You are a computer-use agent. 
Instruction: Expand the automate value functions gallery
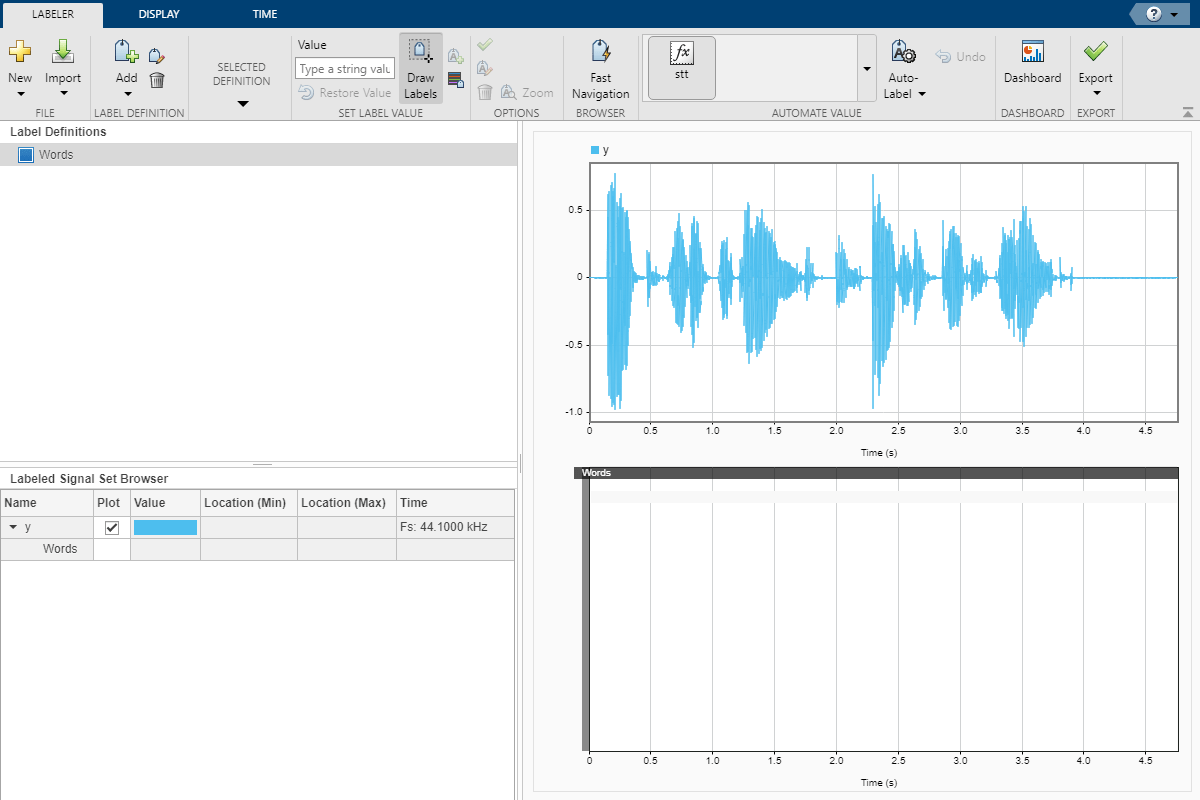point(865,68)
